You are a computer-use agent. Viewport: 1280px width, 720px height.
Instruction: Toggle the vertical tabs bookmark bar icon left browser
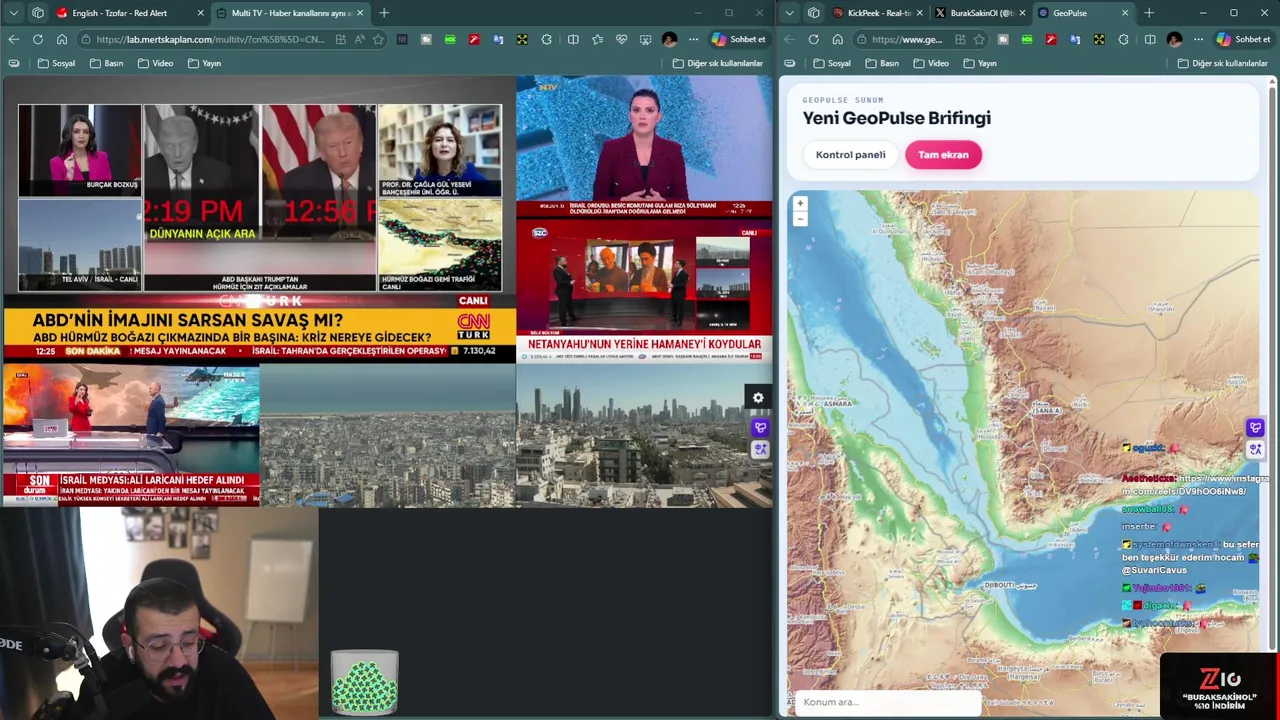pos(14,63)
